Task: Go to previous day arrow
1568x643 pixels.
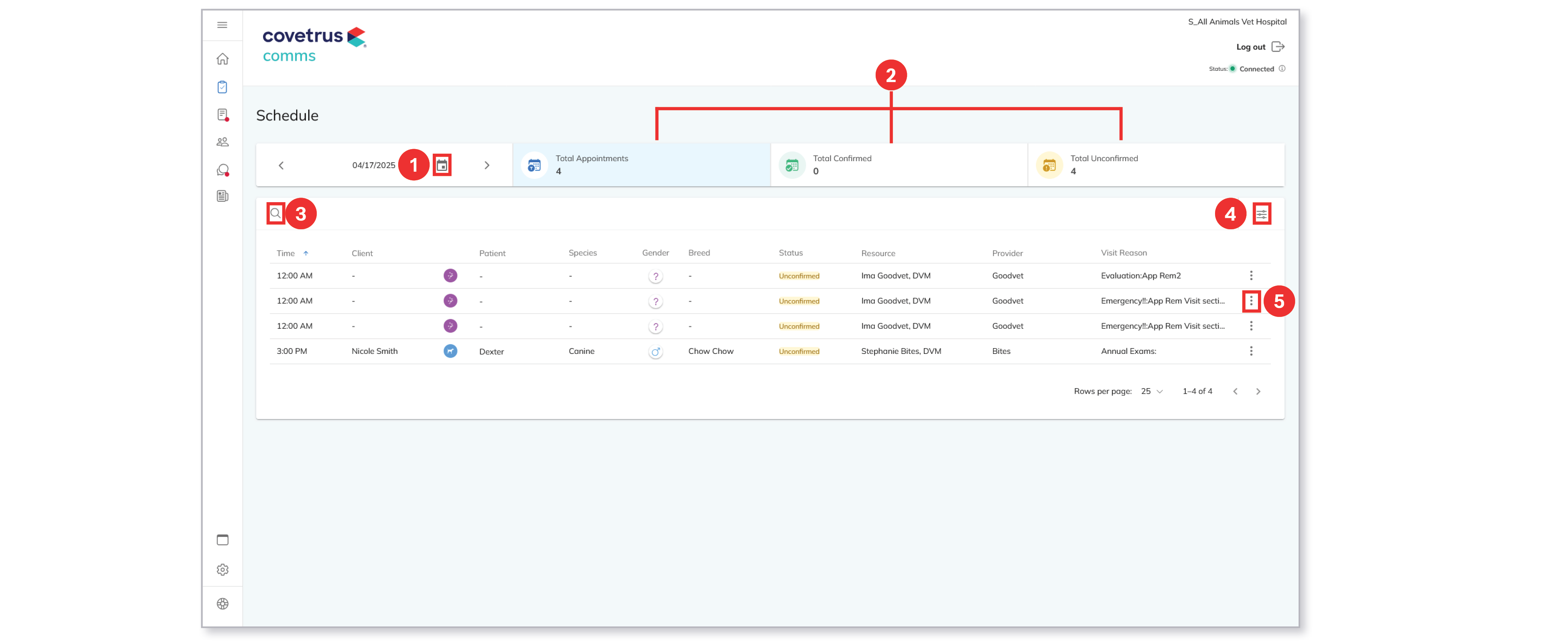Action: 281,165
